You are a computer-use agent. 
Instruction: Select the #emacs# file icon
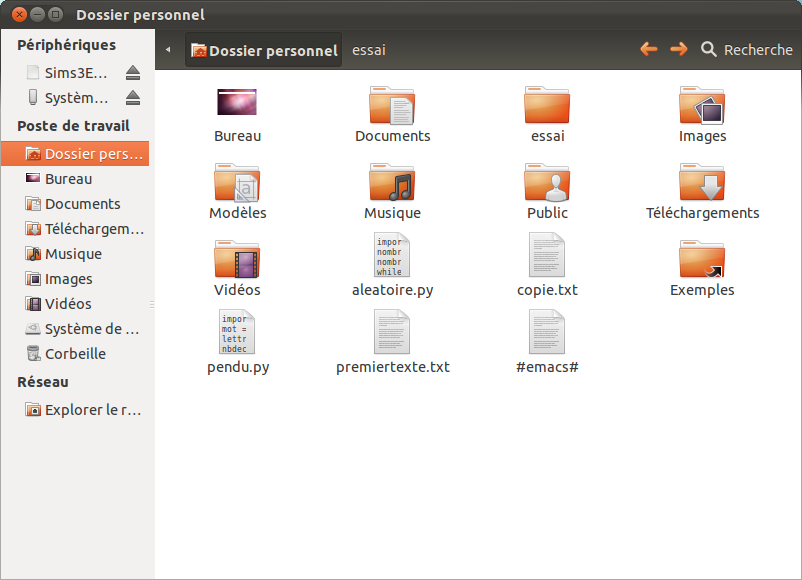click(x=547, y=332)
